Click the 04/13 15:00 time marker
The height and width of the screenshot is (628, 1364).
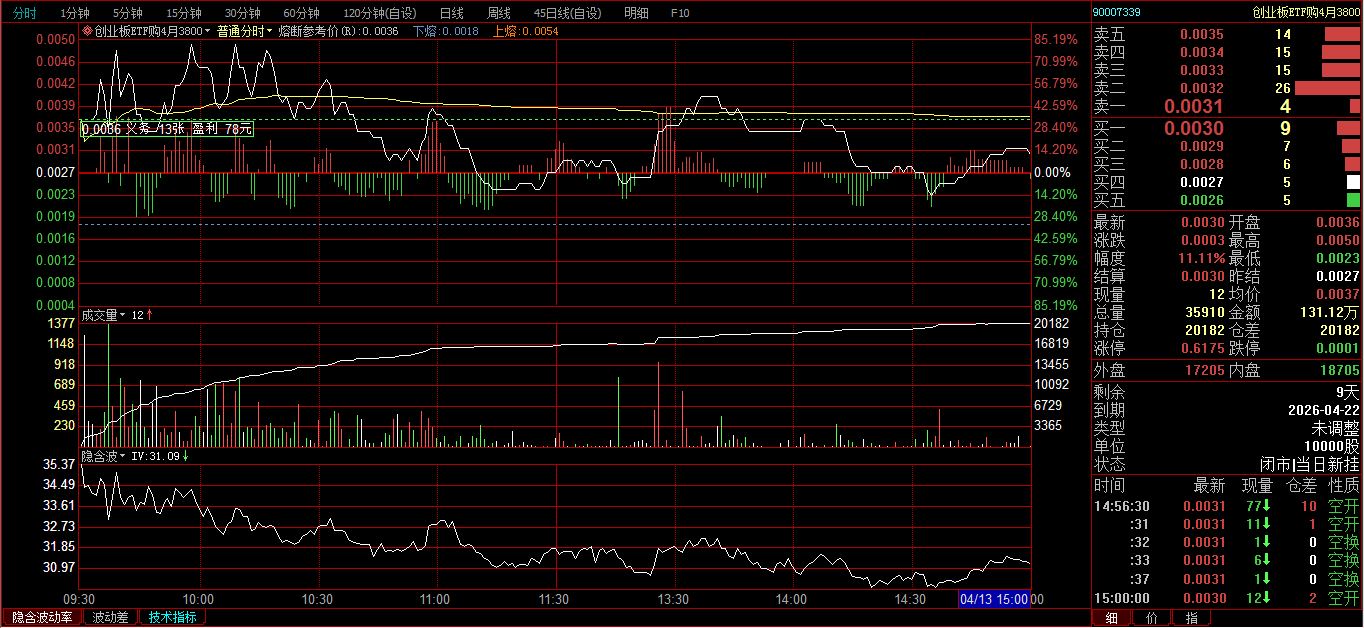click(994, 598)
